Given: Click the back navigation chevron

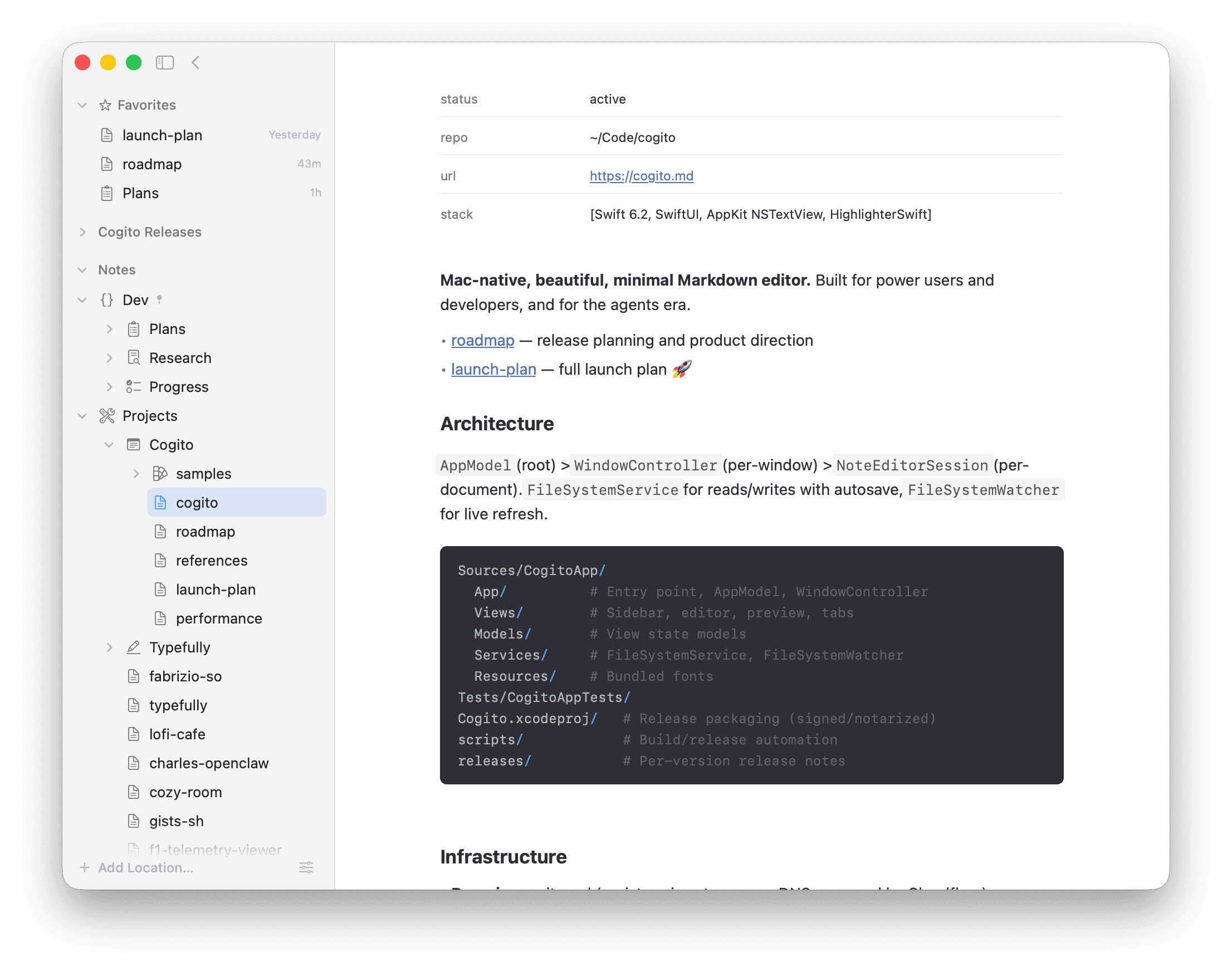Looking at the screenshot, I should point(196,62).
